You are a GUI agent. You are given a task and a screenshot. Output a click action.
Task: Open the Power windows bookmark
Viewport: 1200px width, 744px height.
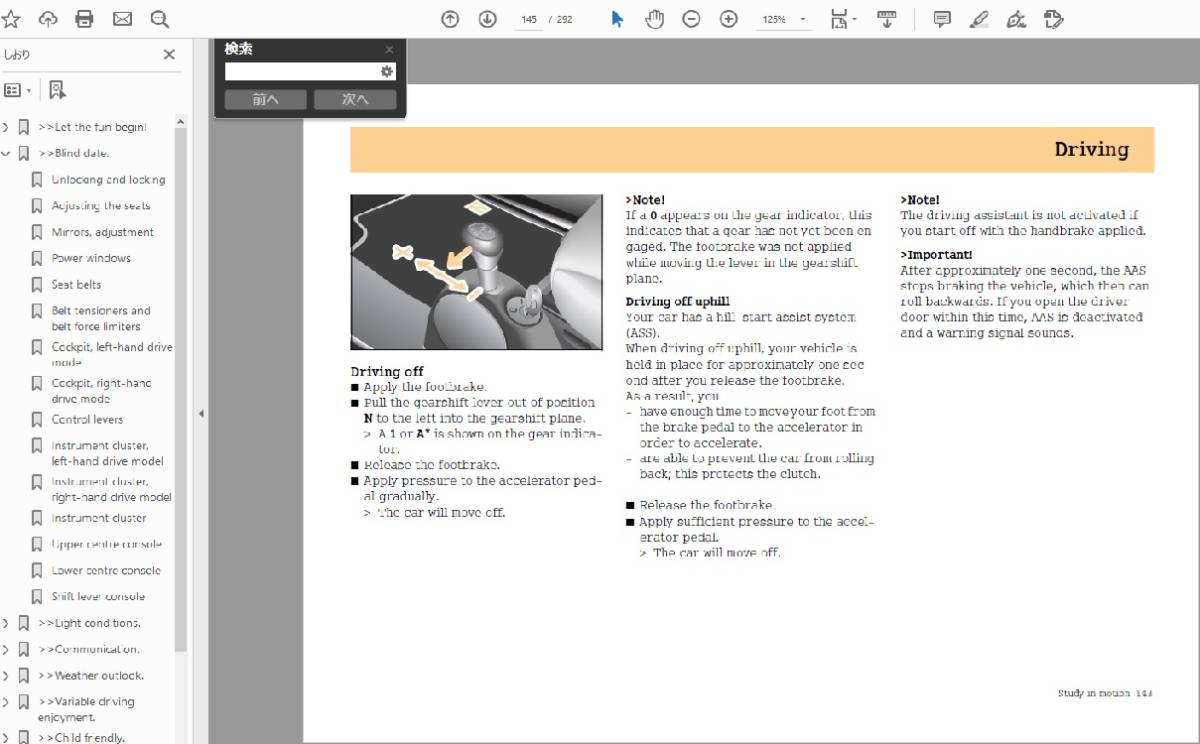click(91, 258)
